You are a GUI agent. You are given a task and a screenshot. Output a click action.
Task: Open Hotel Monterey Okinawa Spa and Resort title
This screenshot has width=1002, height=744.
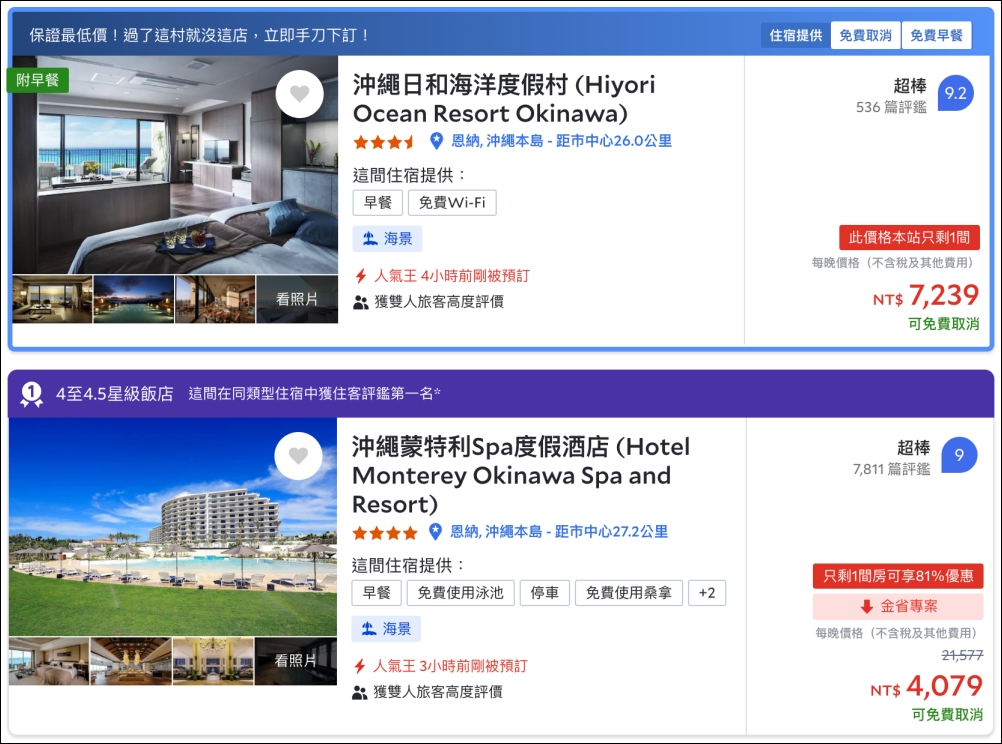click(521, 475)
